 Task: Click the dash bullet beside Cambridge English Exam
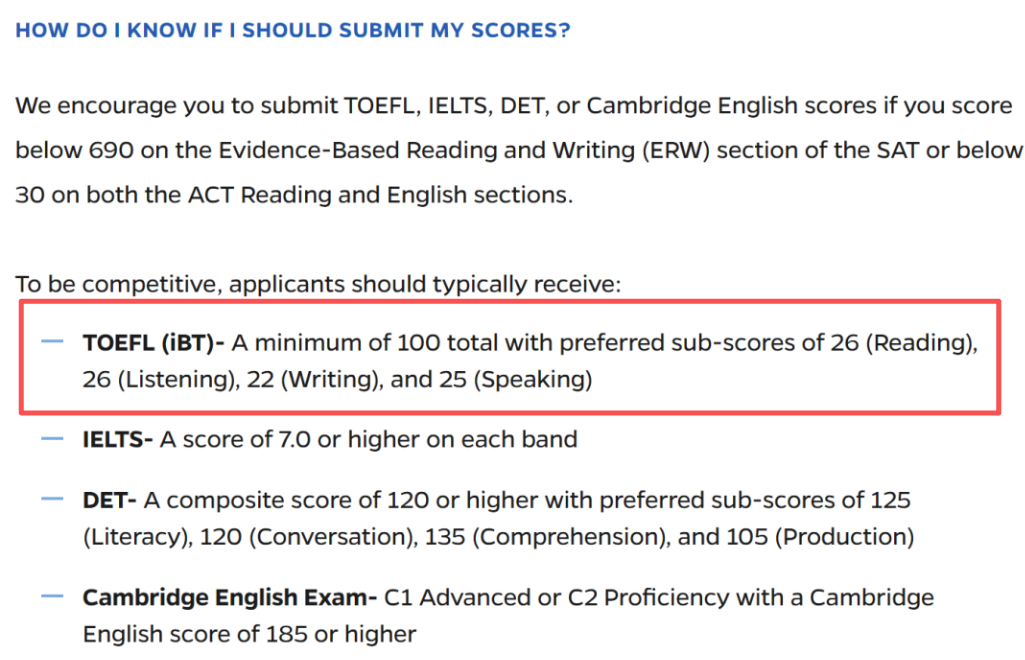pos(52,597)
